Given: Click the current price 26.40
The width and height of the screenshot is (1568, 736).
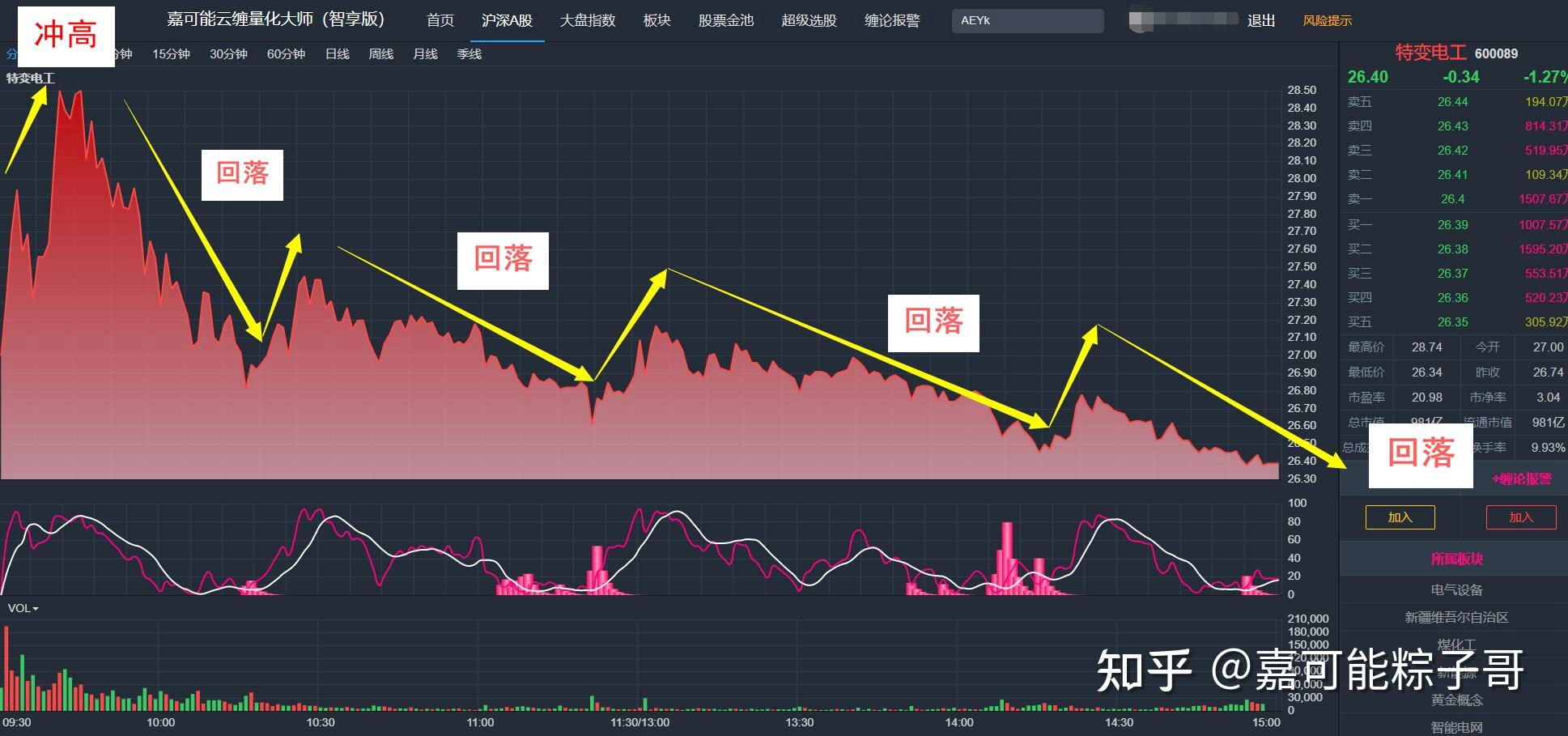Looking at the screenshot, I should pos(1367,77).
